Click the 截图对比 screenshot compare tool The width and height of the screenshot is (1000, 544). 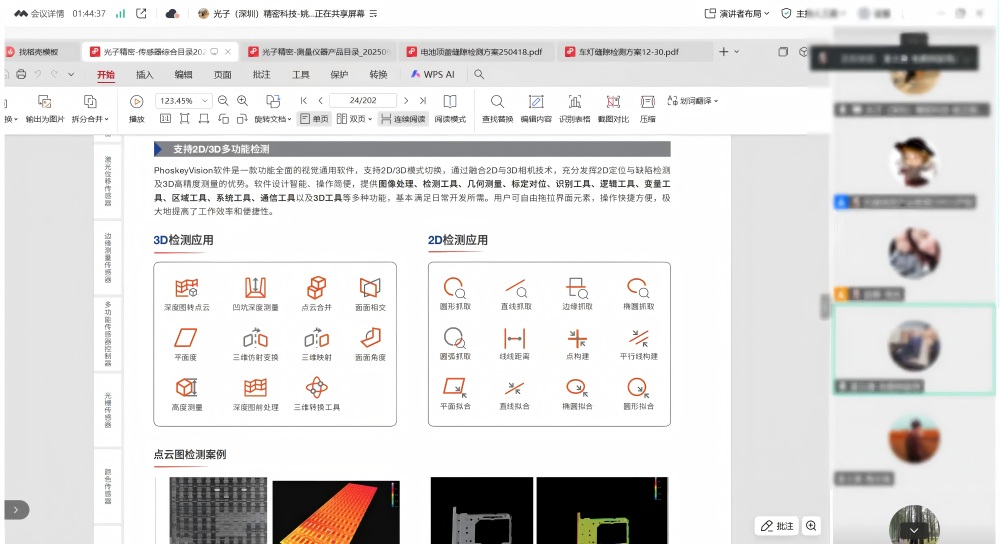click(613, 108)
